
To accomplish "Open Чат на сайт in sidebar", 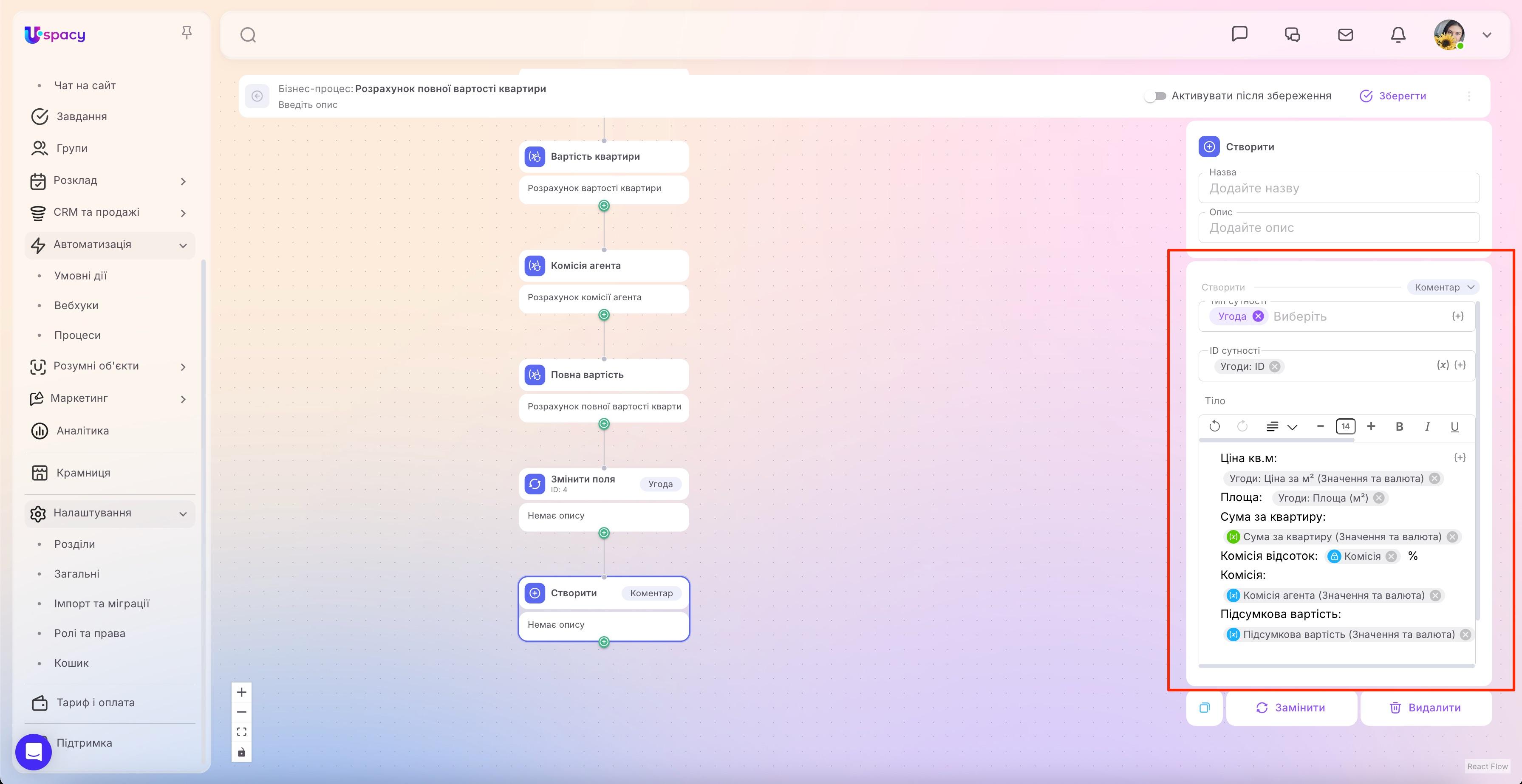I will pos(85,86).
